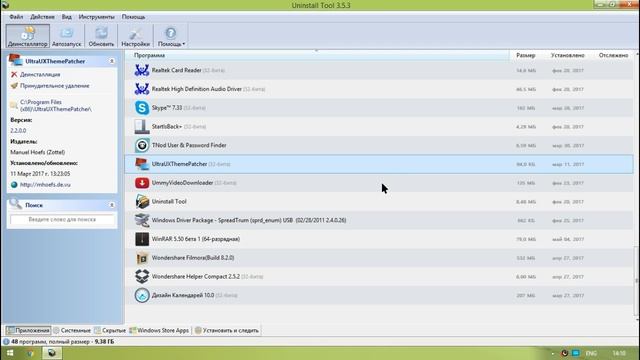Switch to the Windows Store Apps tab
Viewport: 640px width, 360px height.
tap(159, 330)
